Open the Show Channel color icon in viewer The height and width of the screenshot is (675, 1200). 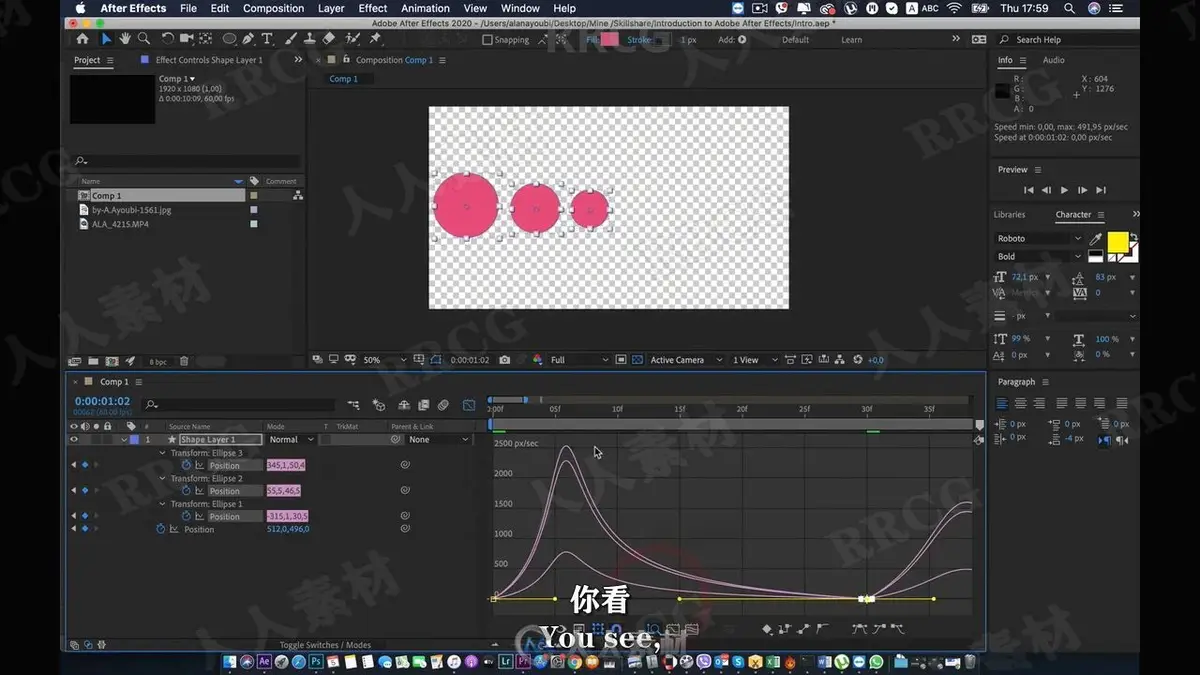(x=537, y=360)
